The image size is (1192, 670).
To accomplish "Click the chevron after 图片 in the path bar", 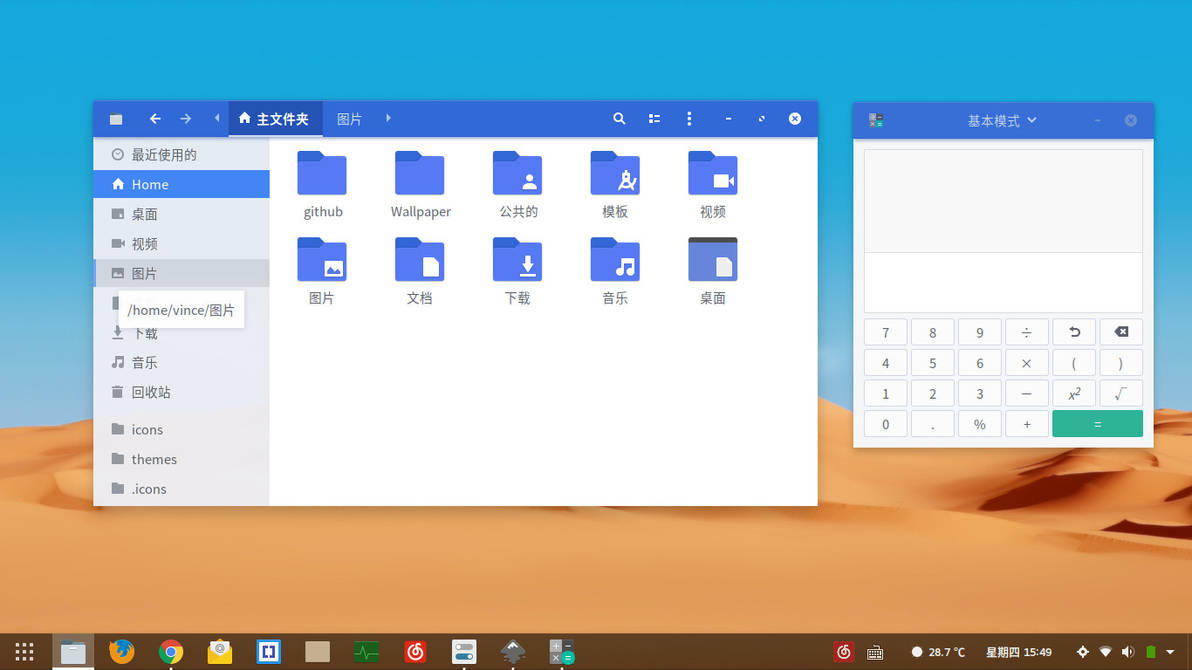I will point(388,117).
